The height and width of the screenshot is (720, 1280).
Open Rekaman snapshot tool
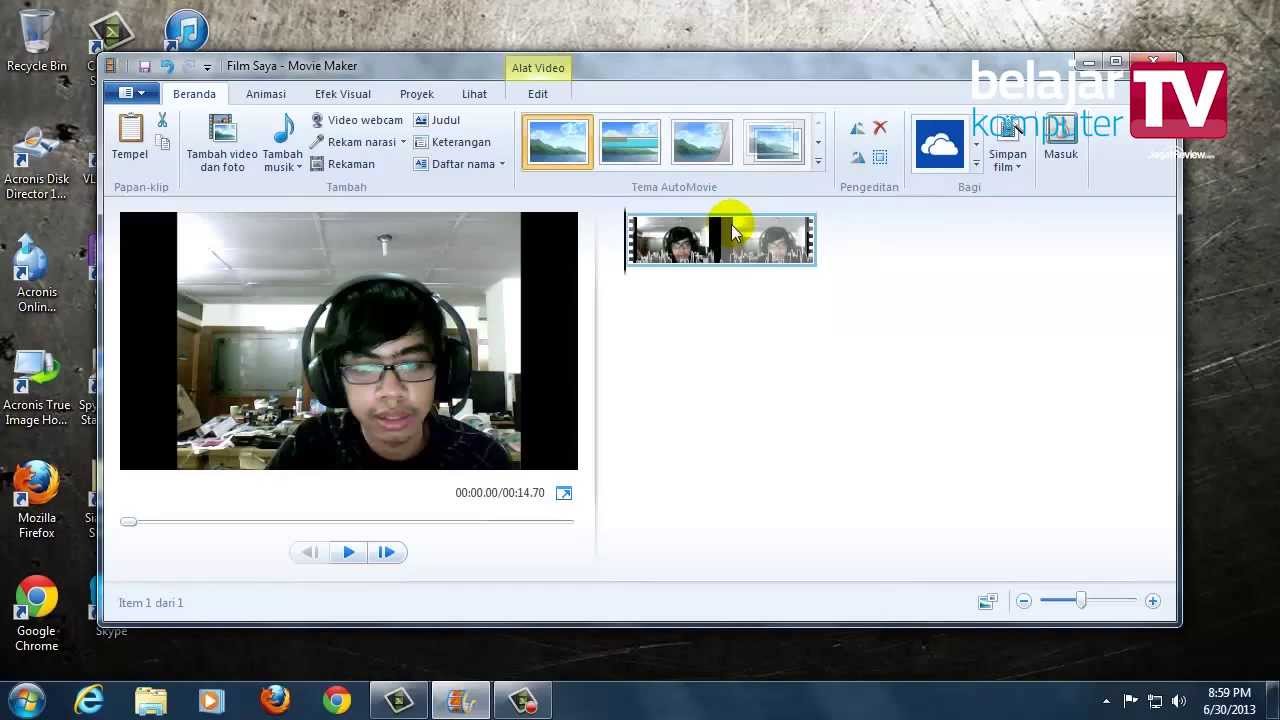tap(343, 164)
